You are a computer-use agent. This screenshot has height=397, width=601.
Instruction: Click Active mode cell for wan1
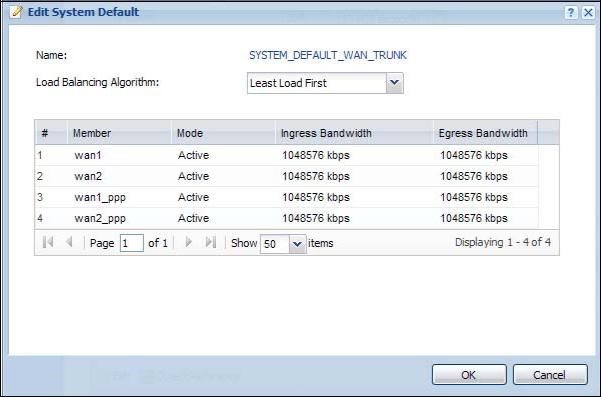(x=223, y=155)
